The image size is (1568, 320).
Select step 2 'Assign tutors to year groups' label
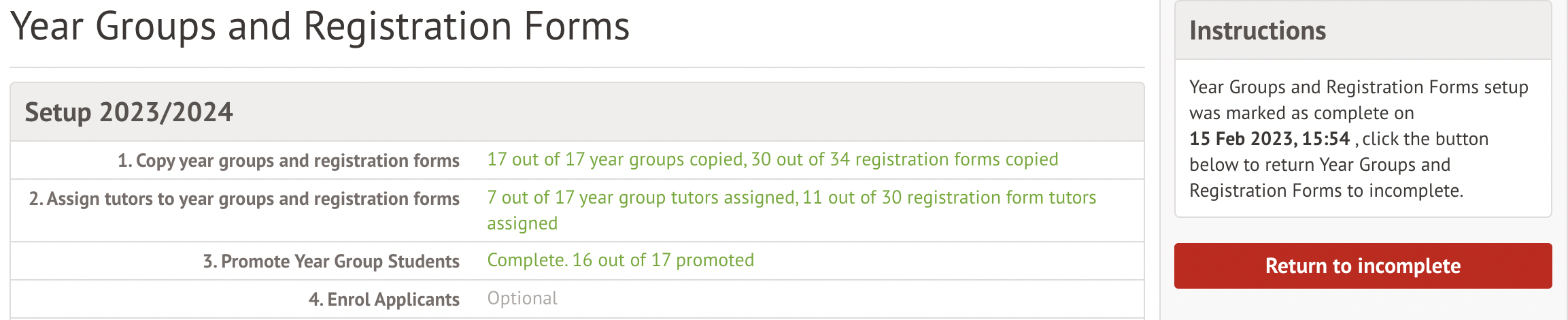(x=244, y=199)
